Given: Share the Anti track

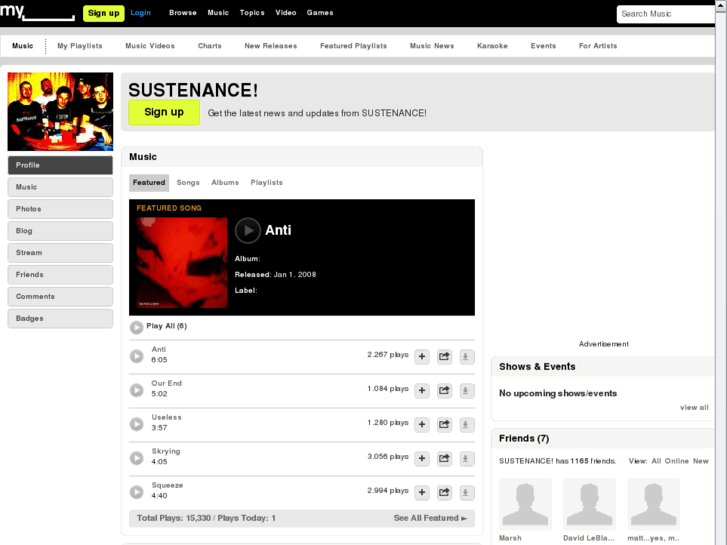Looking at the screenshot, I should click(444, 357).
